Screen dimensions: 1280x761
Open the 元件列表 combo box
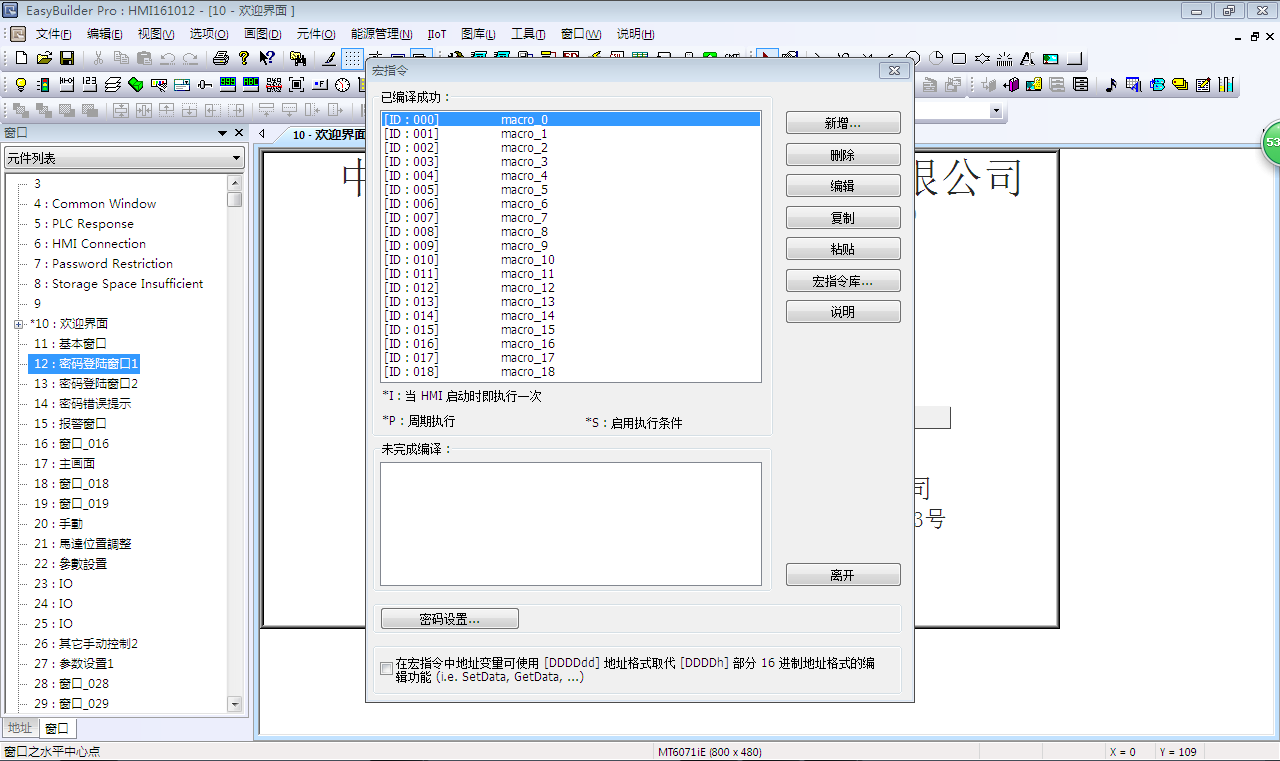pos(124,158)
